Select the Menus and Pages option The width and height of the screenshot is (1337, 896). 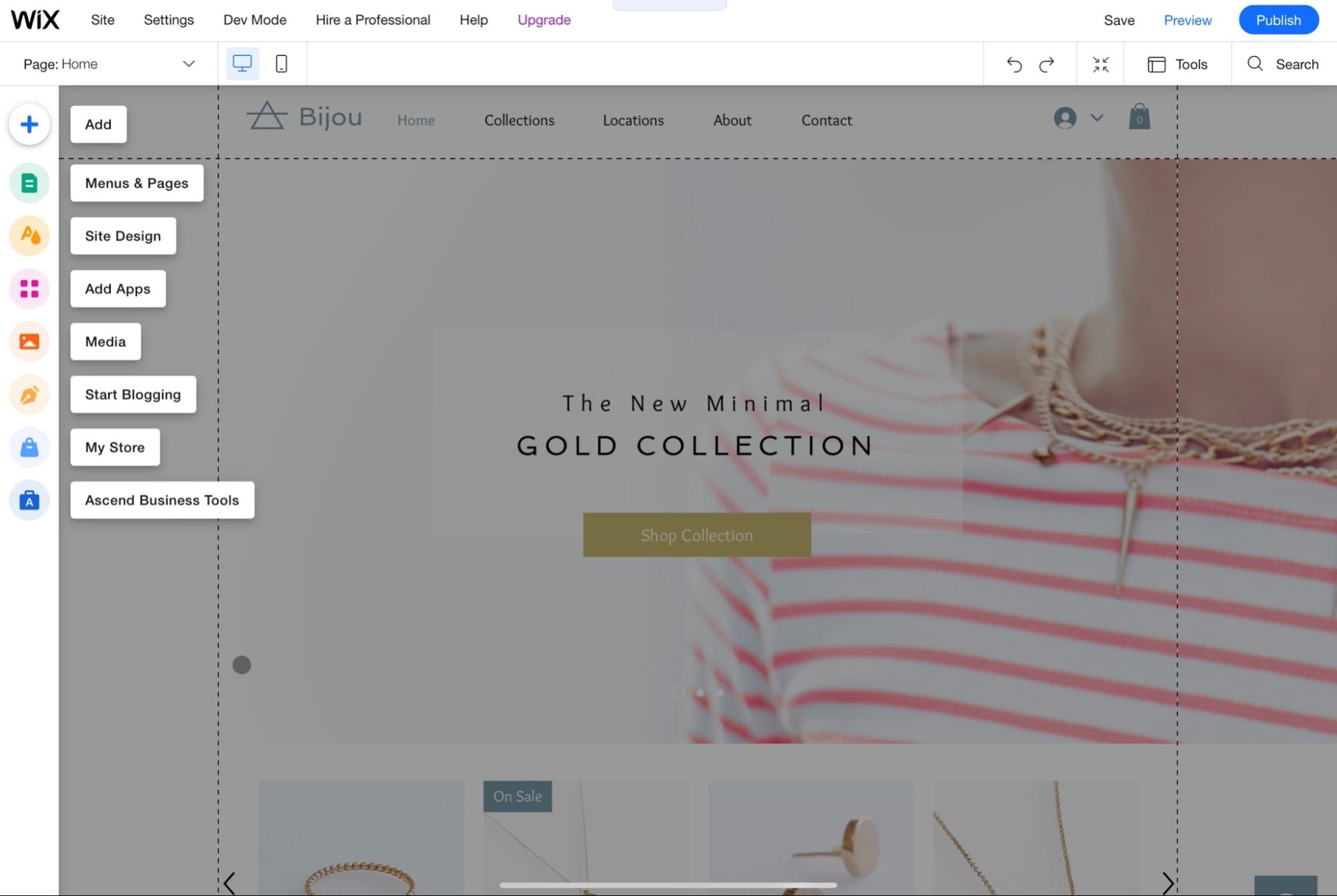[136, 182]
